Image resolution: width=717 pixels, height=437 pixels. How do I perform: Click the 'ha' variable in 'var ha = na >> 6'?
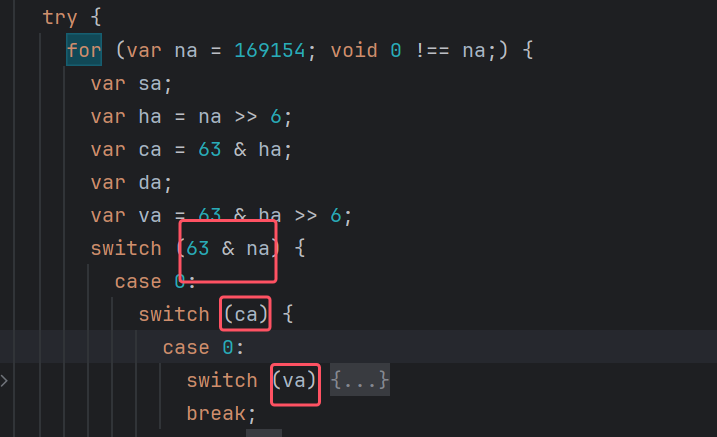(x=150, y=116)
